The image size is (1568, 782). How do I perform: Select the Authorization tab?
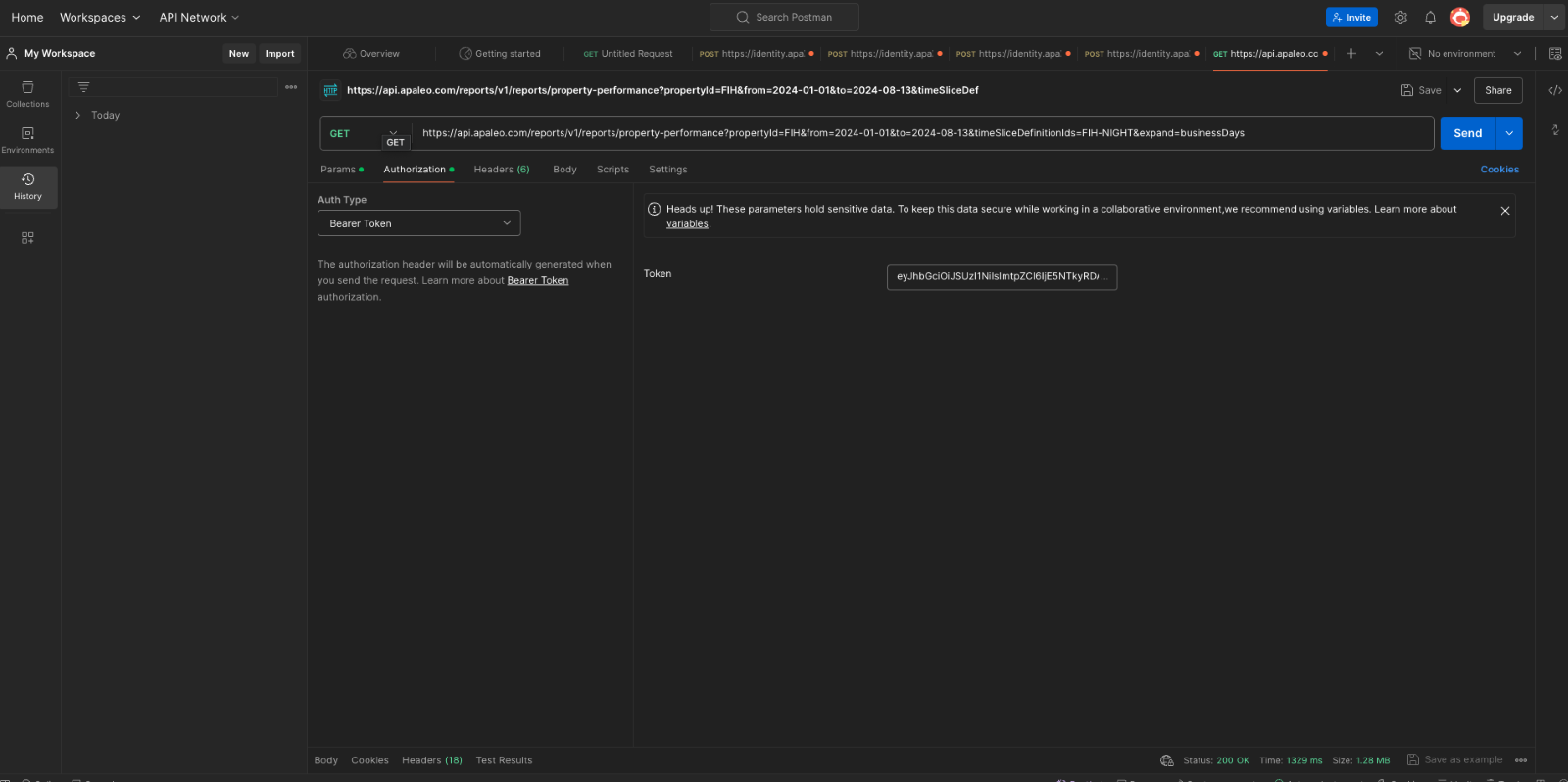(418, 170)
